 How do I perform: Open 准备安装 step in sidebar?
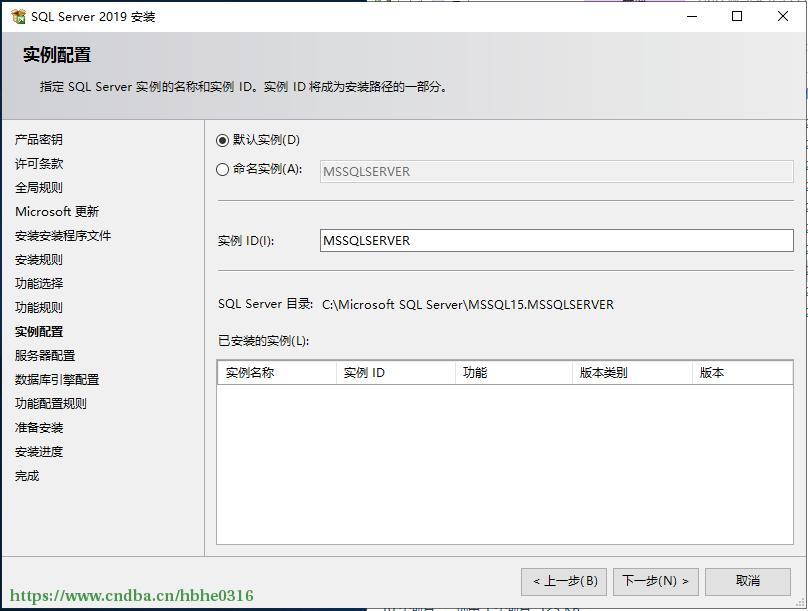pos(39,428)
